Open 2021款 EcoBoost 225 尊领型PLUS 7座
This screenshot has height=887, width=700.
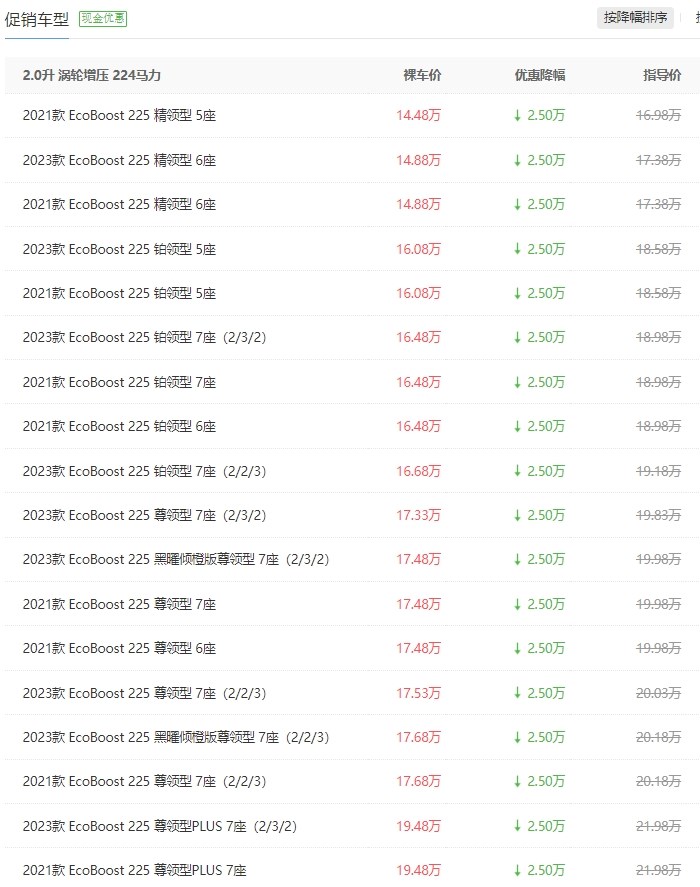tap(135, 870)
